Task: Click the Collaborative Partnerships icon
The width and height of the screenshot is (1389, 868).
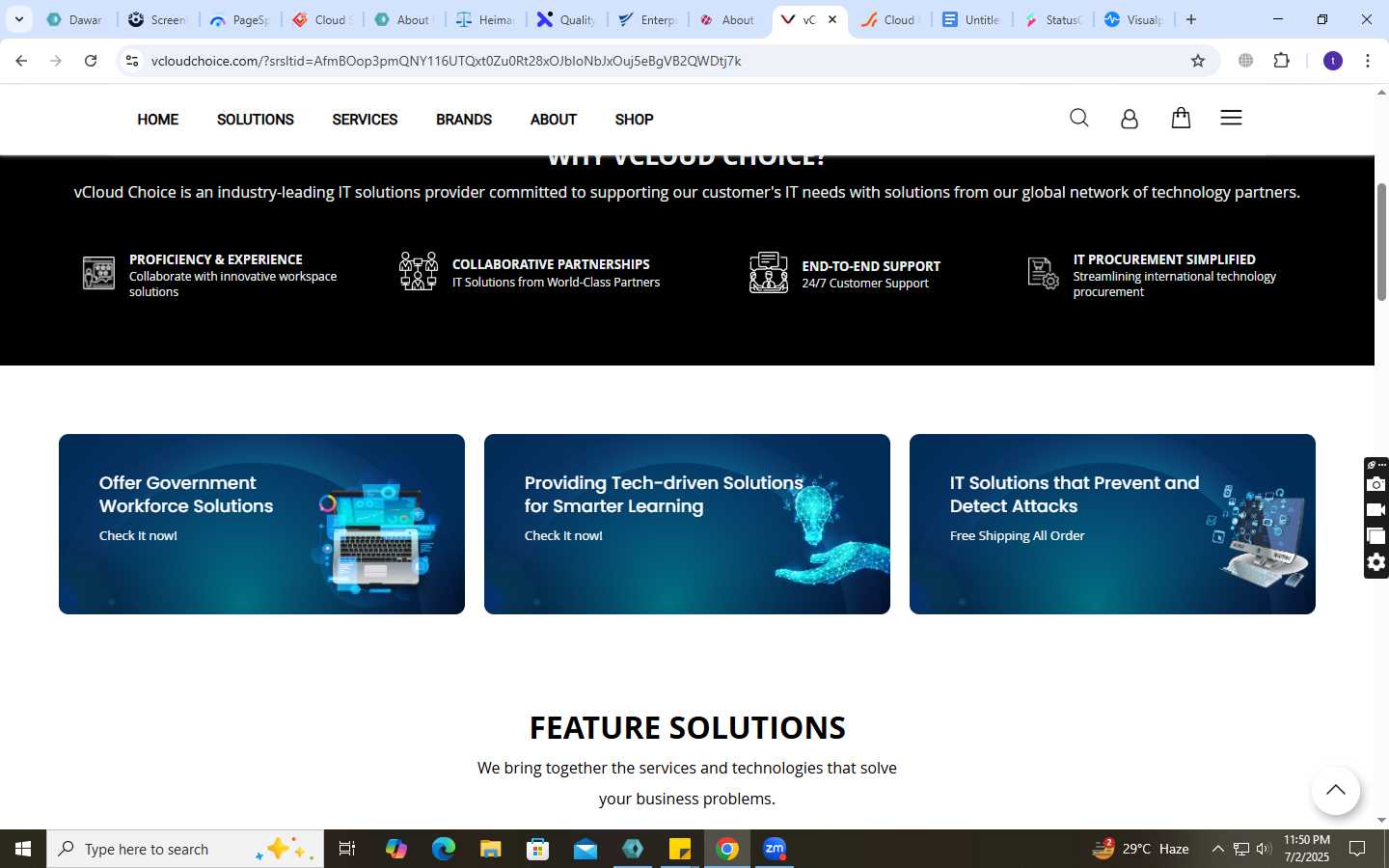Action: pyautogui.click(x=419, y=271)
